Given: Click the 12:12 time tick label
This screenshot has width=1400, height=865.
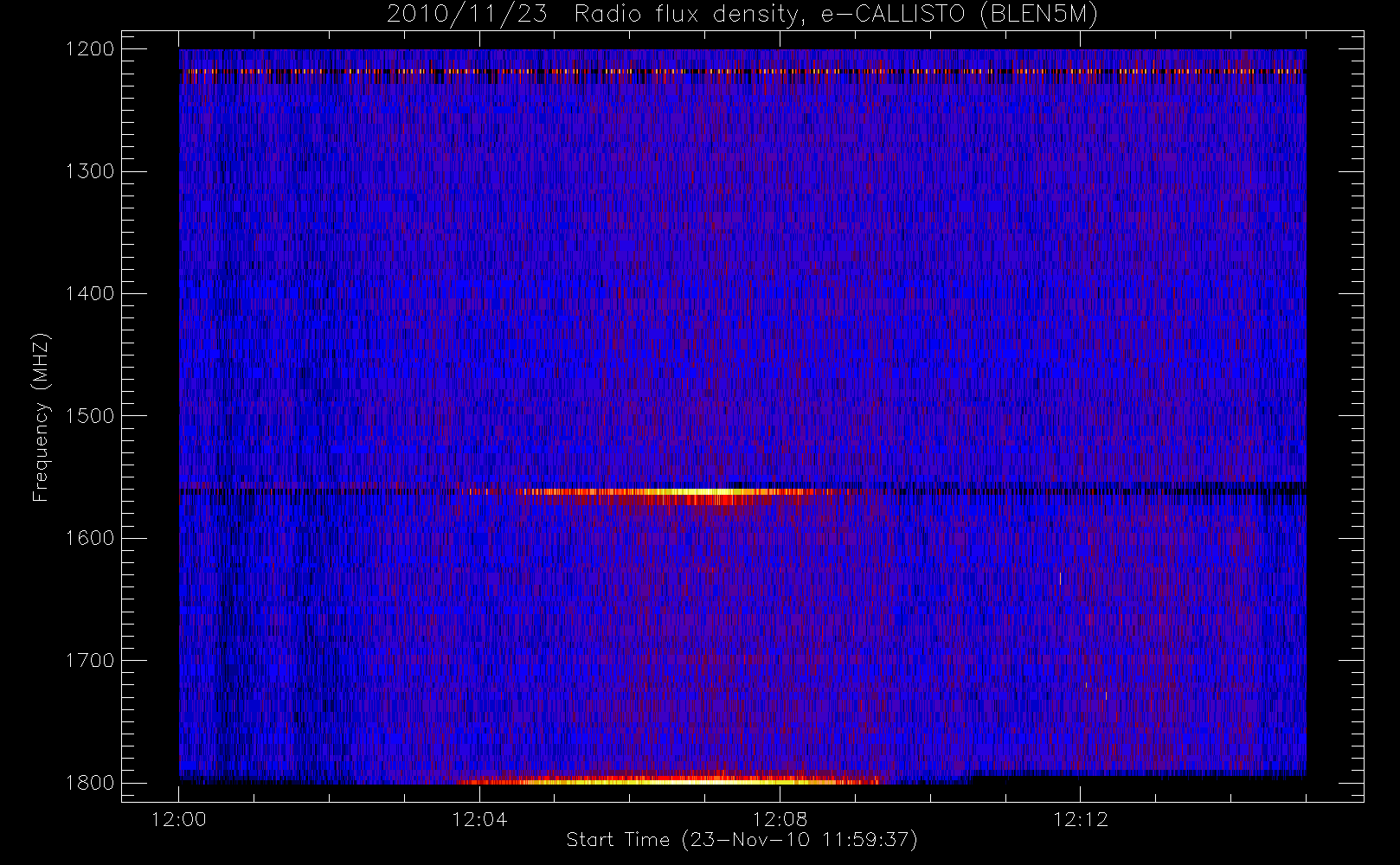Looking at the screenshot, I should [1080, 820].
